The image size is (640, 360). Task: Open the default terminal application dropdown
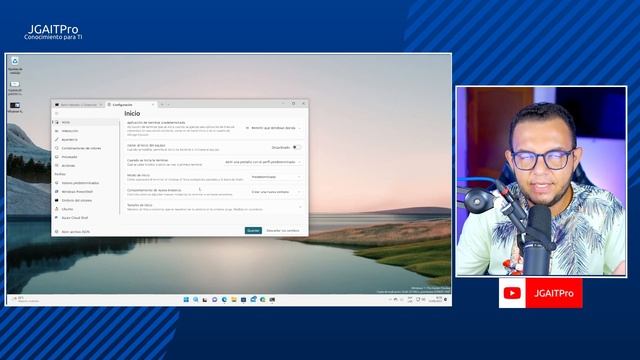tap(273, 128)
